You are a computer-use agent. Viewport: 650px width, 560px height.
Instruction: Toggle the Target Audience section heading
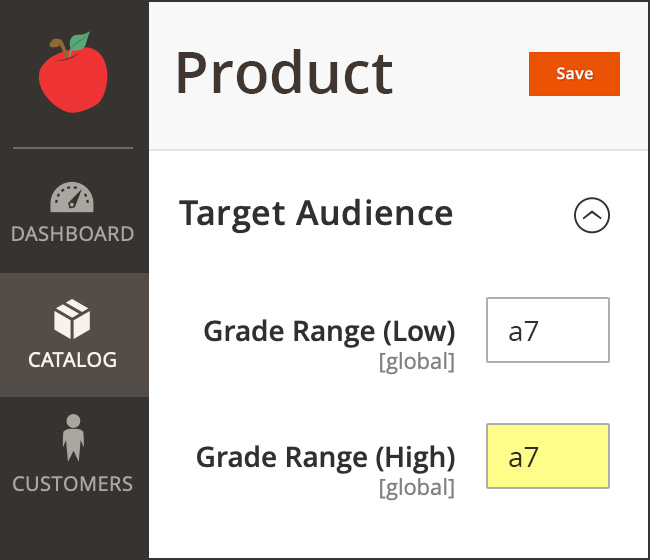click(316, 213)
